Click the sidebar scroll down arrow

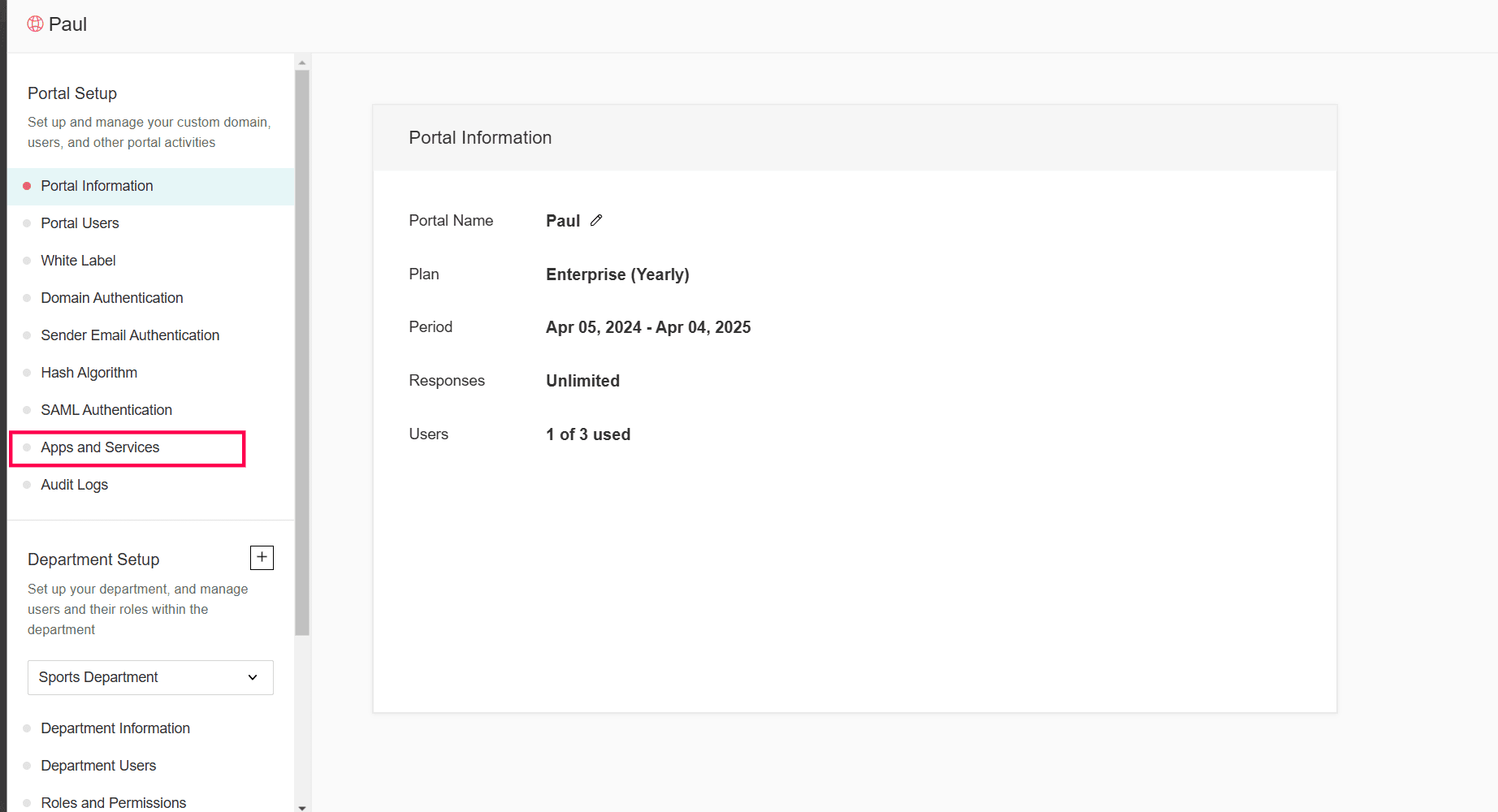[302, 807]
